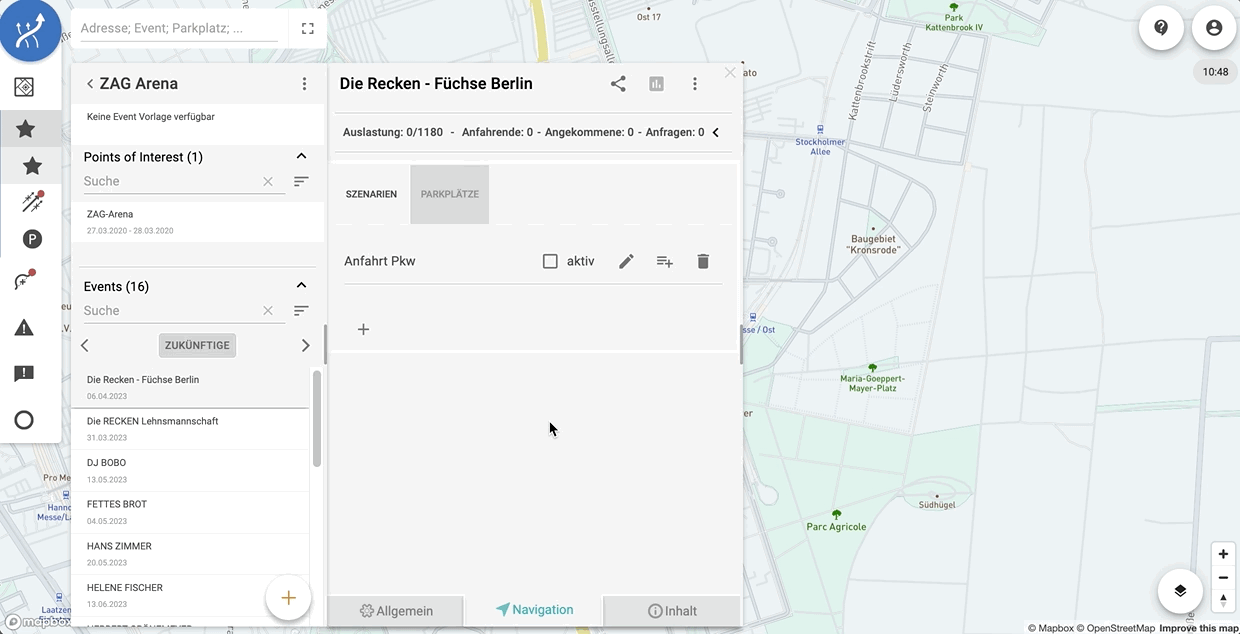Open the OpenStreetMap attribution link
This screenshot has width=1240, height=634.
coord(1116,628)
